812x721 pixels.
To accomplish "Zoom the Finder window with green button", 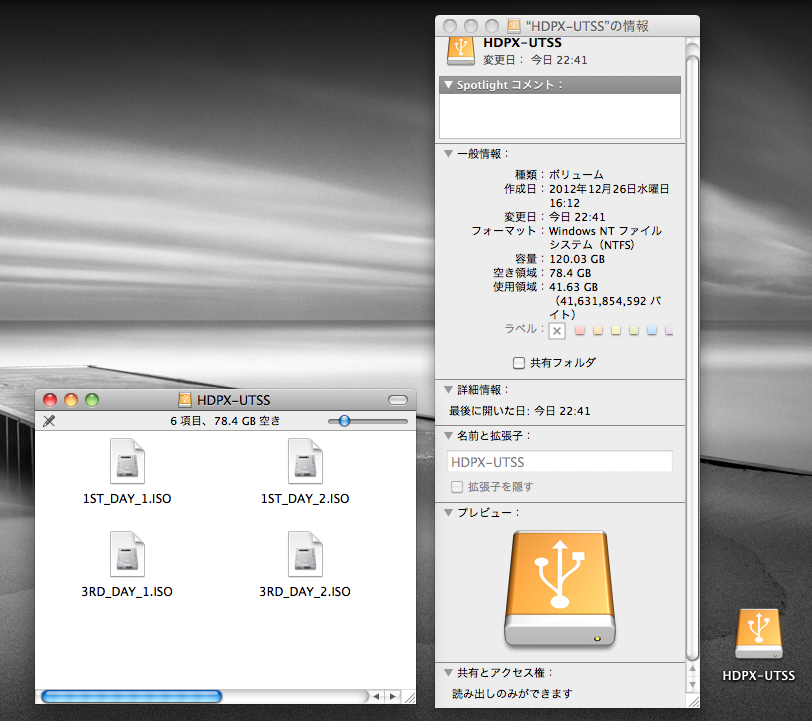I will pos(92,400).
